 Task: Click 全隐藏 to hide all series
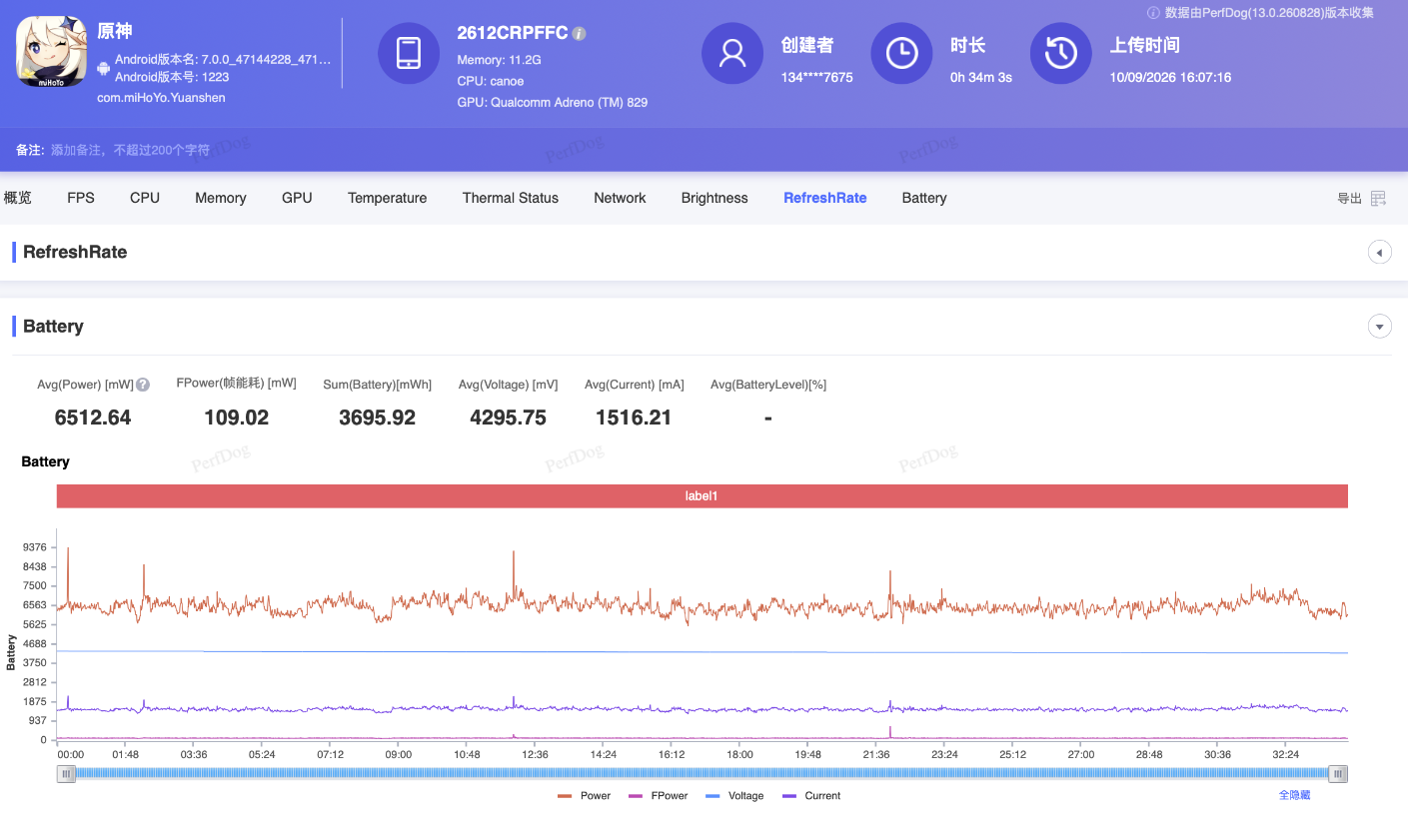click(1294, 795)
